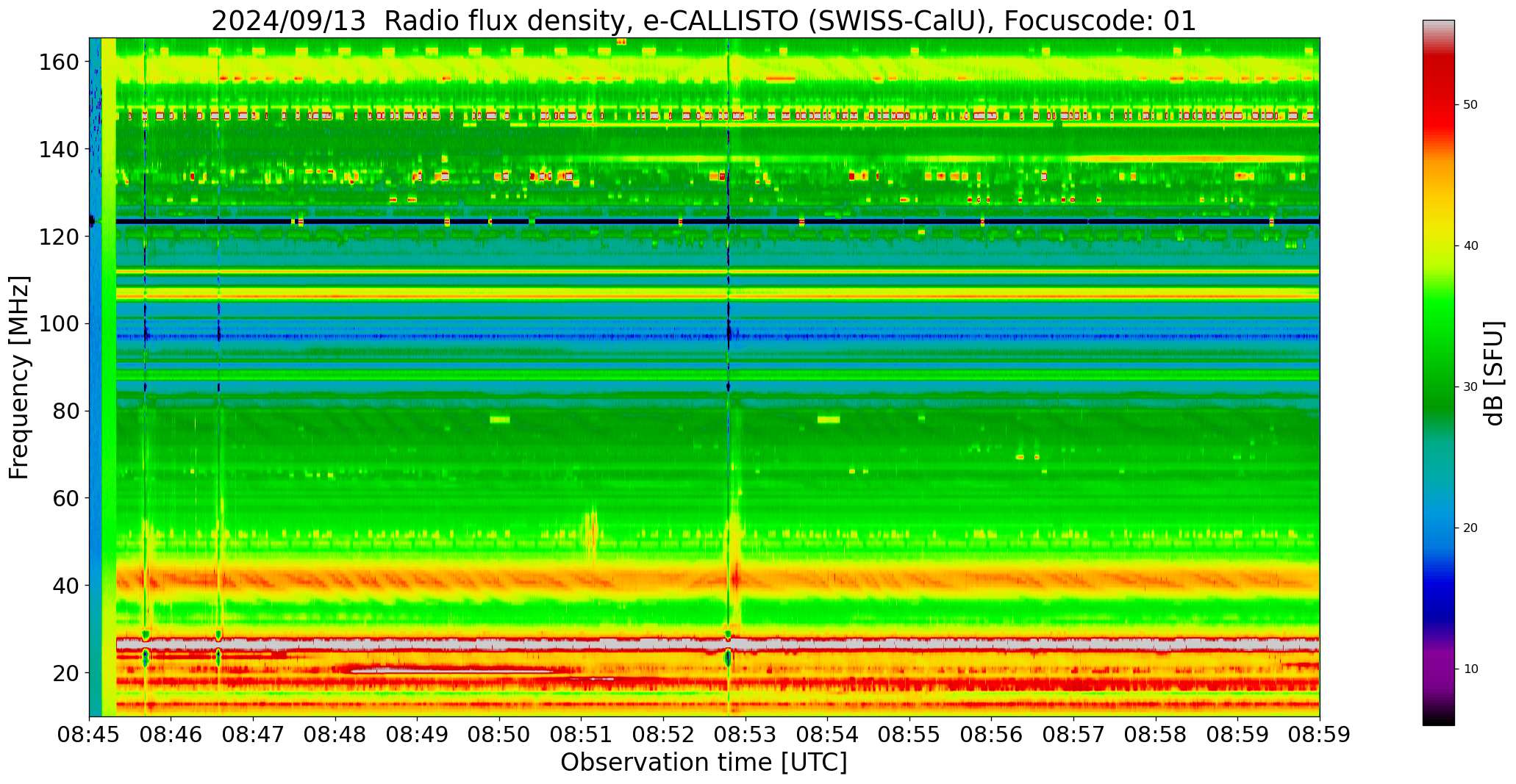Click the 08:52 time tick label
Screen dimensions: 1516x784
pyautogui.click(x=664, y=735)
